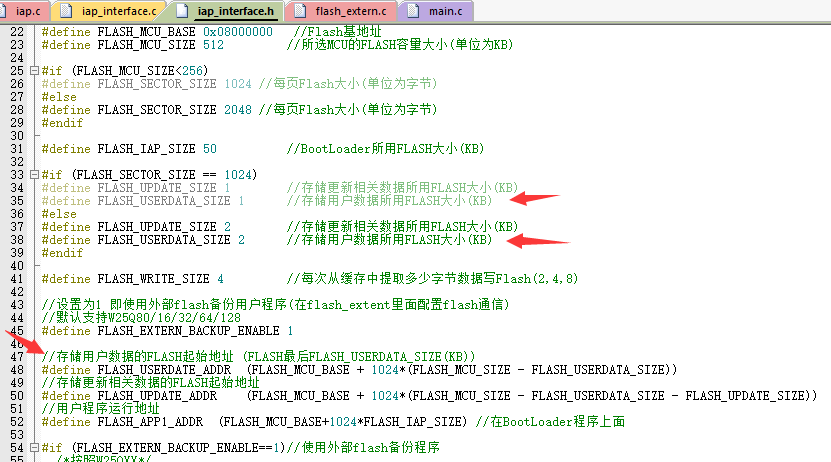Viewport: 831px width, 462px height.
Task: Click FLASH_MCU_BASE on line 22
Action: (x=146, y=32)
